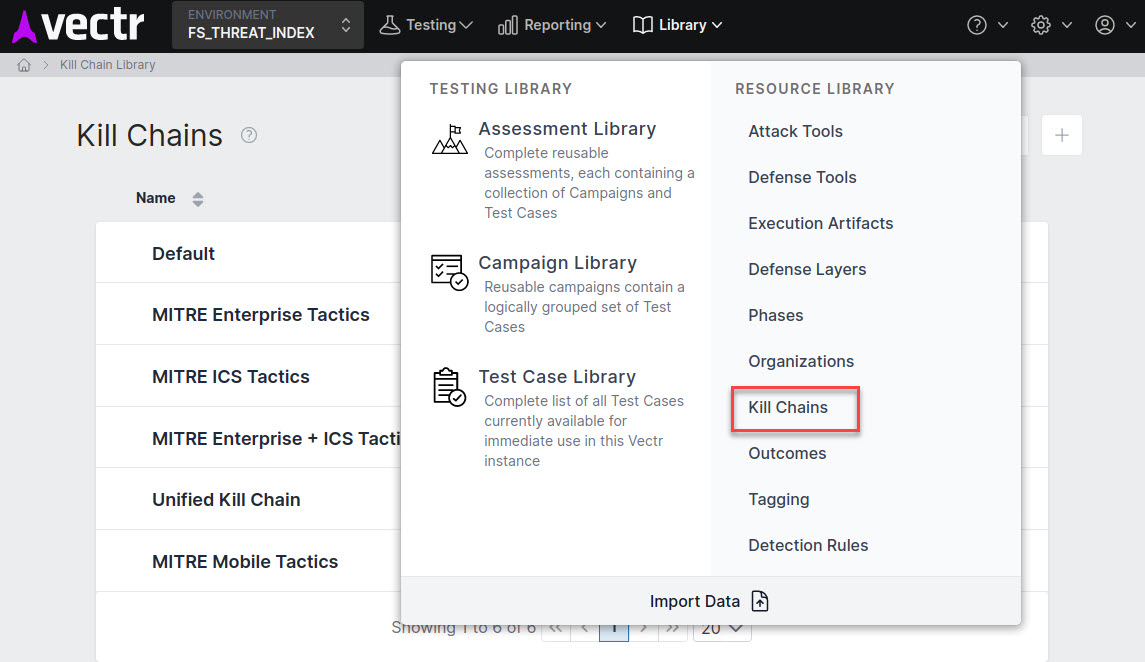Open the Test Case Library link

pyautogui.click(x=557, y=377)
